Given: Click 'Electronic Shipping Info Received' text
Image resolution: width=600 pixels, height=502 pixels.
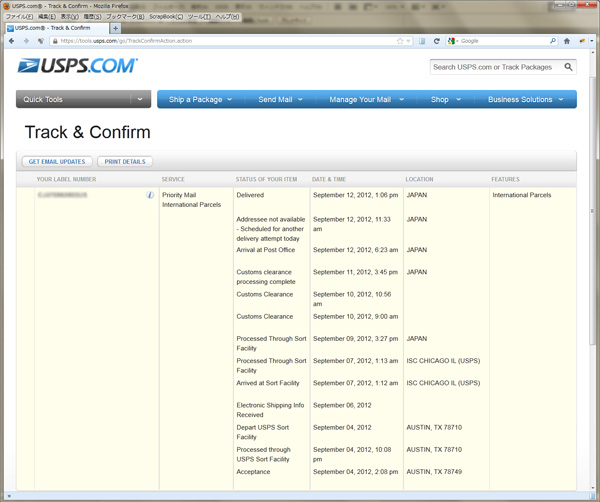Looking at the screenshot, I should 270,410.
